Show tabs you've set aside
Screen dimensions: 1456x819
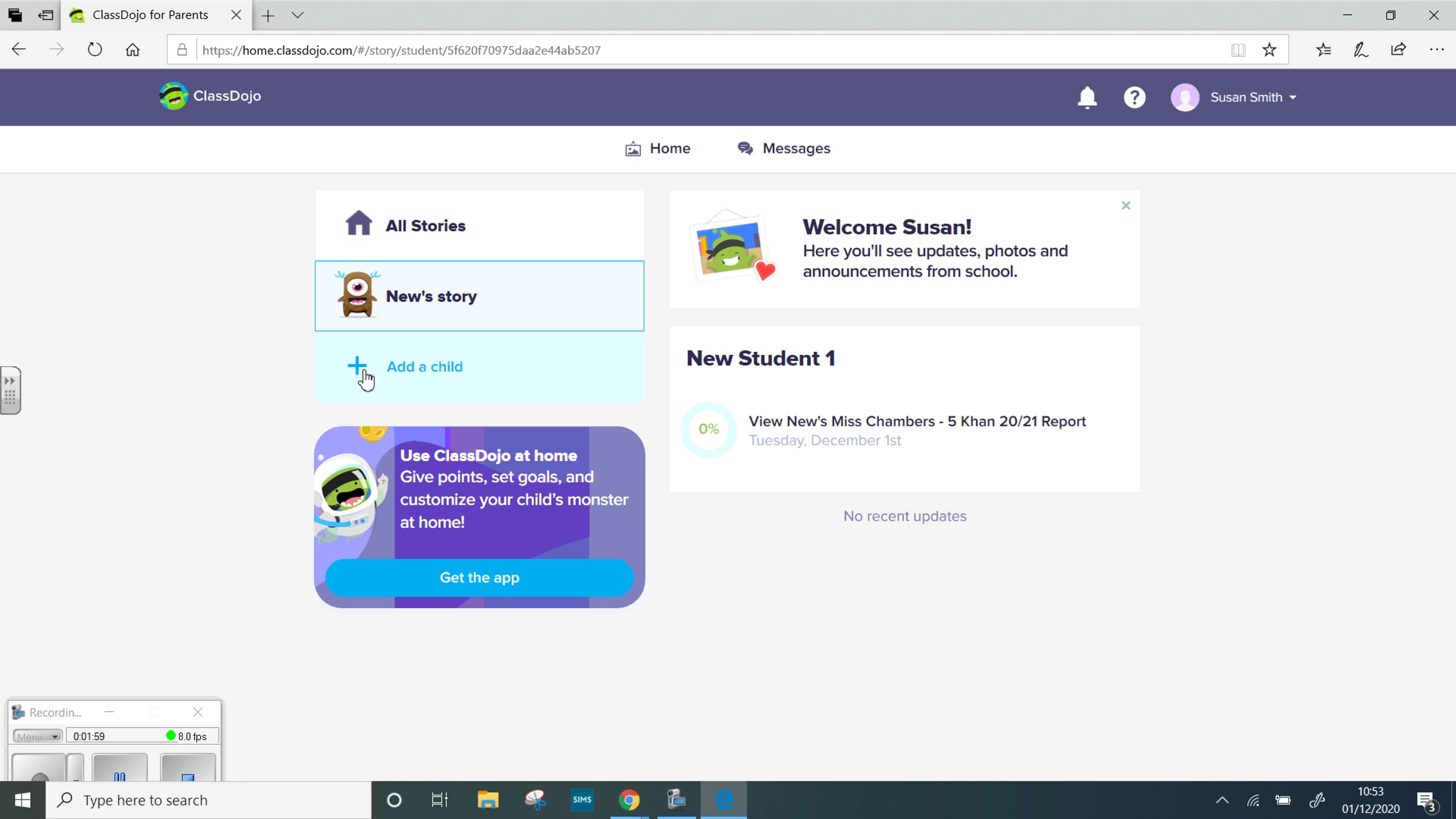15,15
